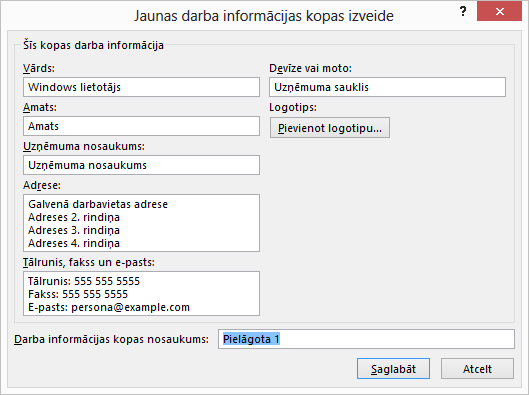Viewport: 529px width, 395px height.
Task: Click the 'Logotips:' label
Action: [293, 107]
